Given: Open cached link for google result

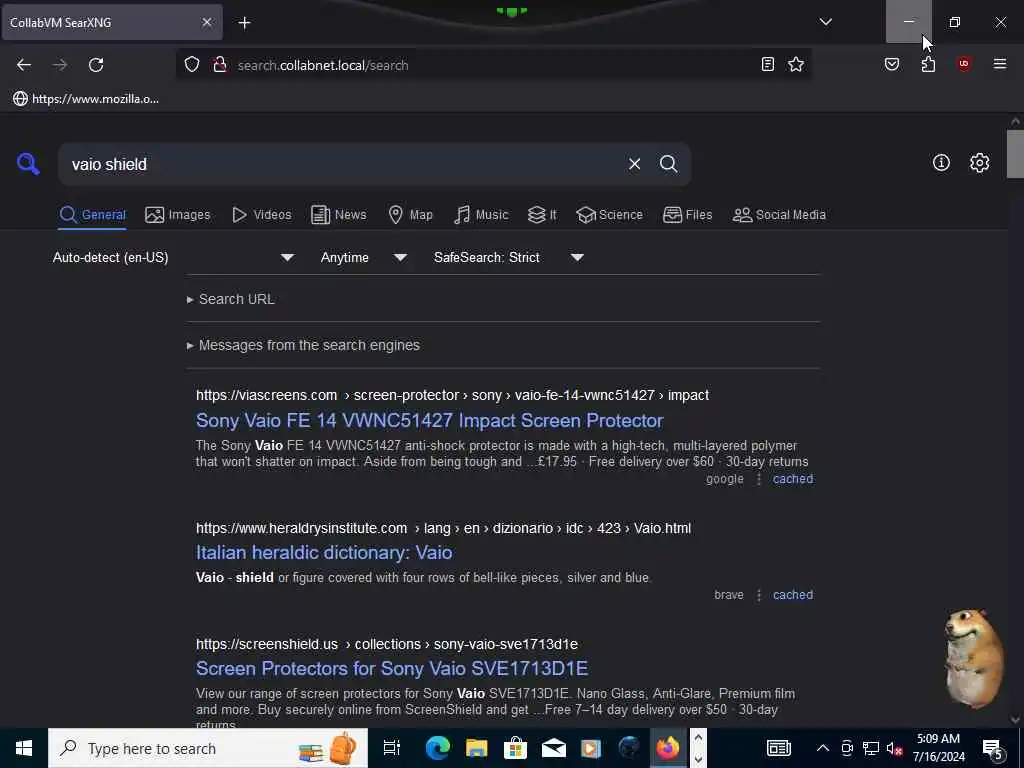Looking at the screenshot, I should coord(793,479).
